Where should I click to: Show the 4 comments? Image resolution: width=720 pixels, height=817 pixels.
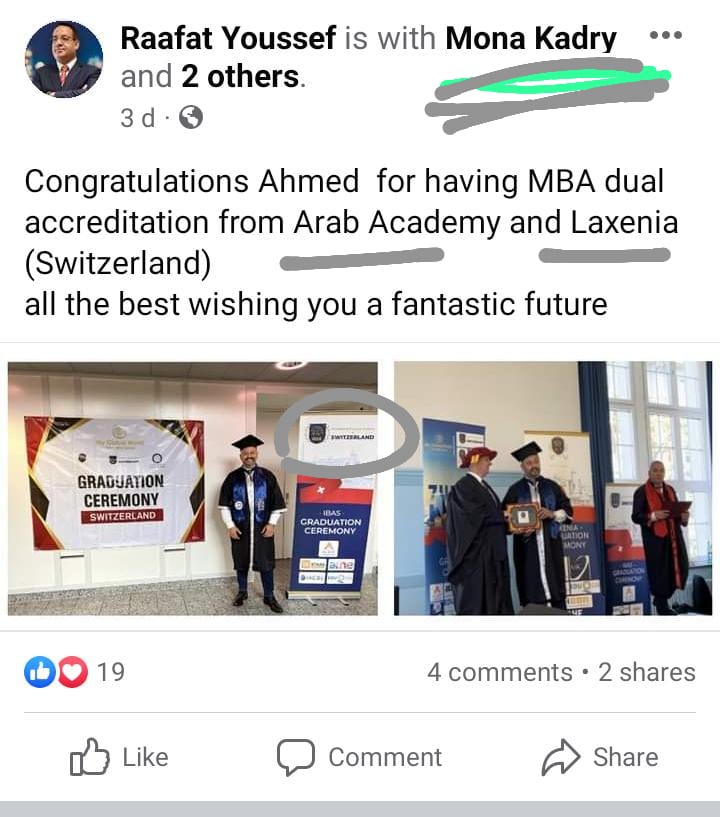coord(500,672)
